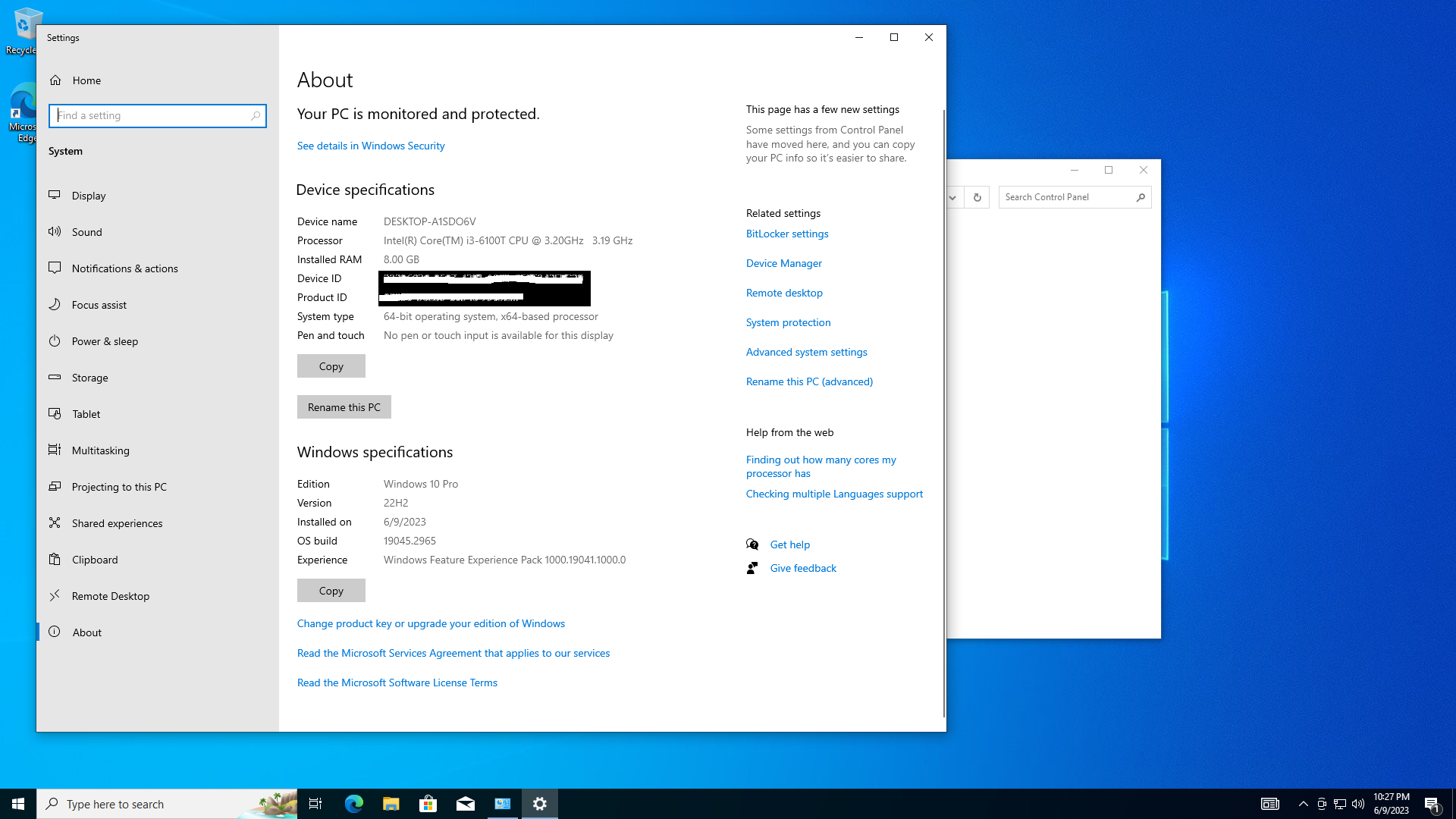Open Advanced system settings link
This screenshot has width=1456, height=819.
tap(806, 352)
